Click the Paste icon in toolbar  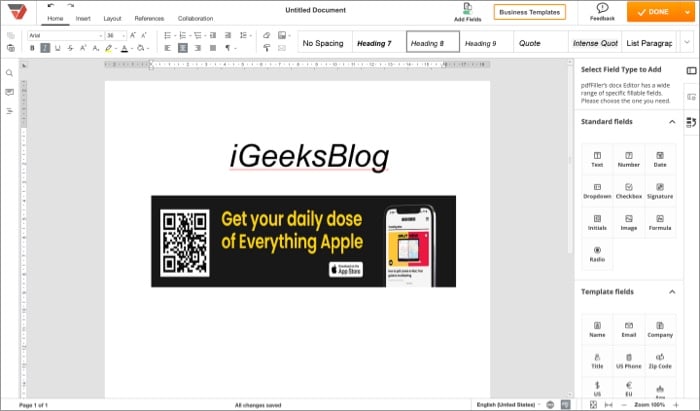click(x=11, y=48)
